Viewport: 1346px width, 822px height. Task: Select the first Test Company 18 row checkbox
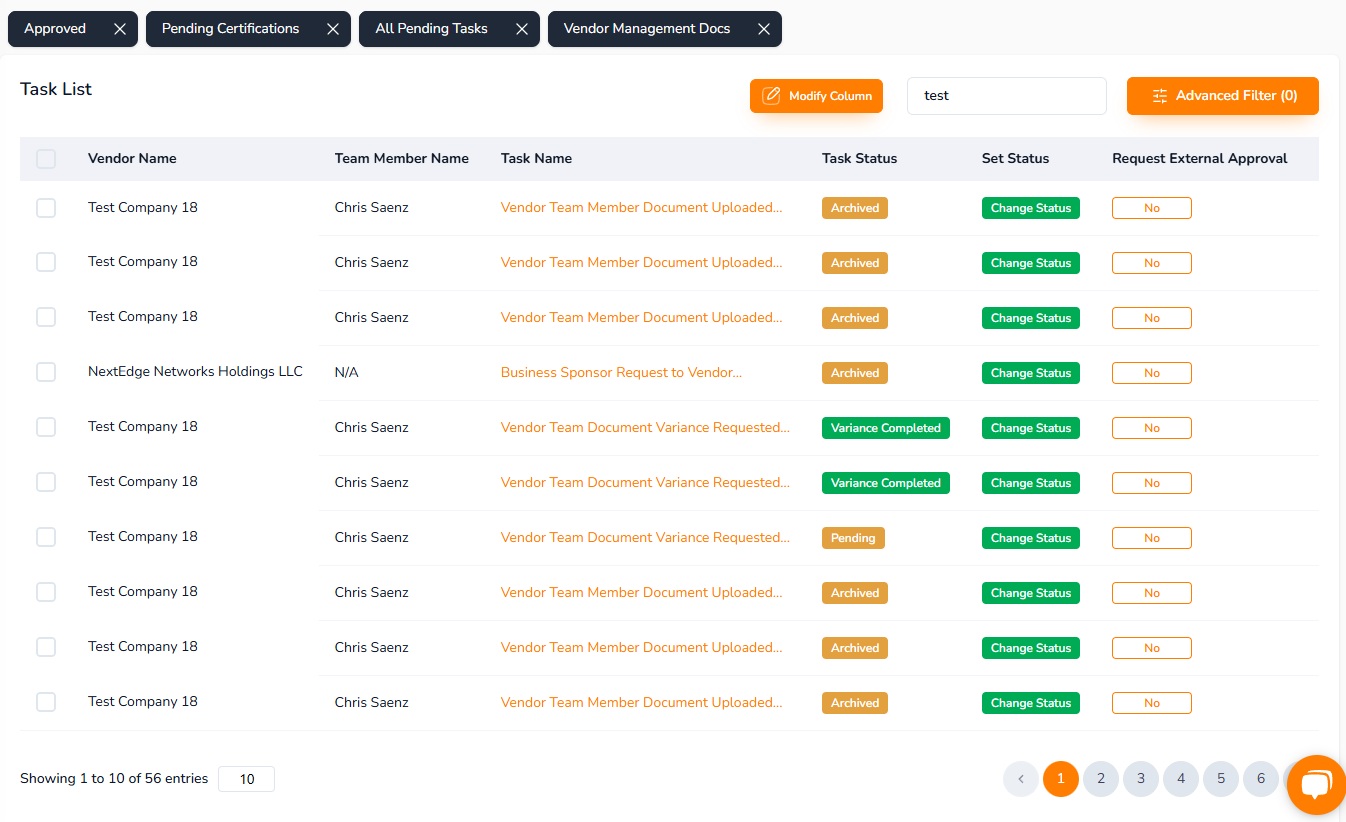(46, 207)
